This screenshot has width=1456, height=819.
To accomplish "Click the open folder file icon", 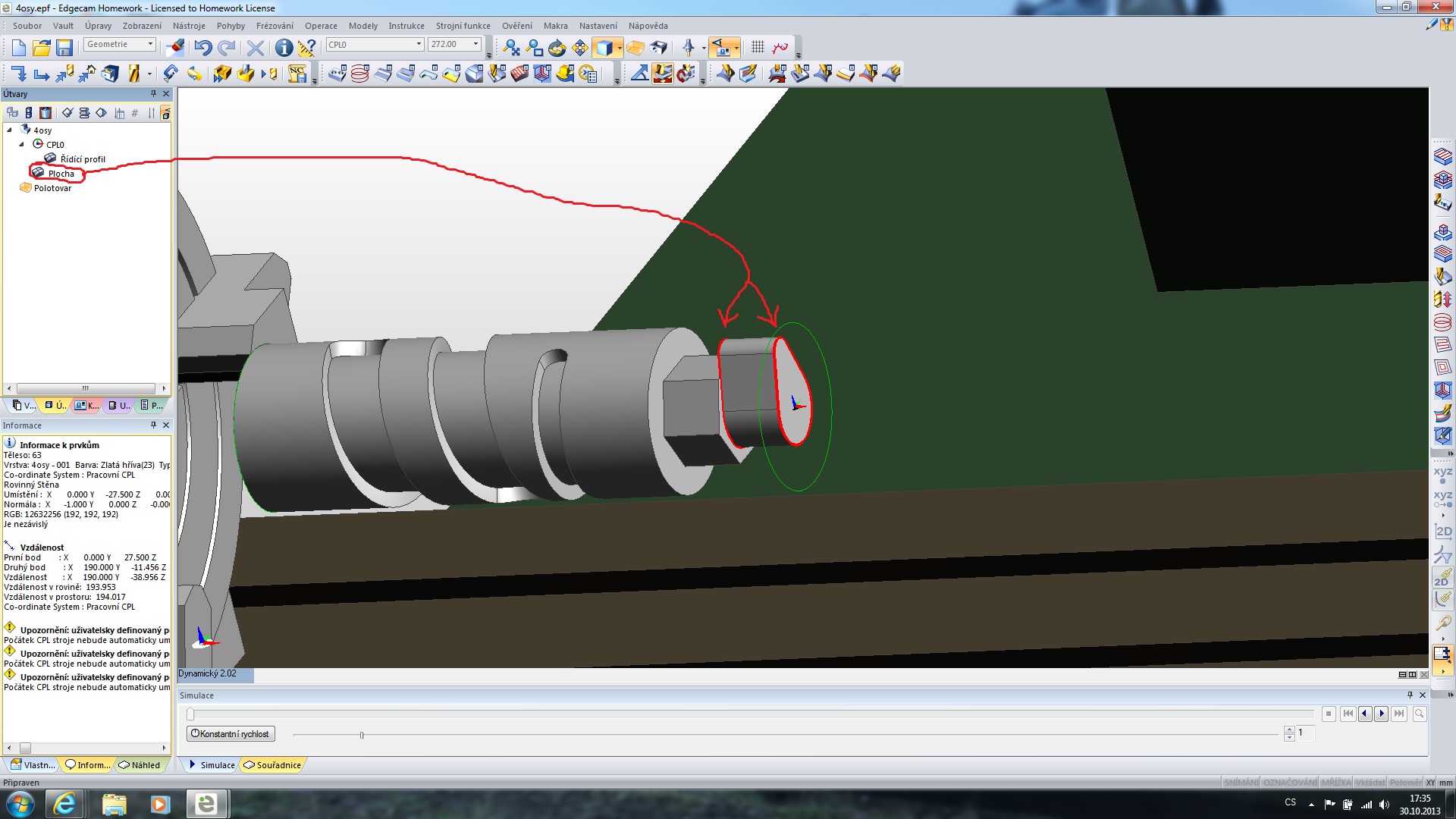I will point(42,49).
